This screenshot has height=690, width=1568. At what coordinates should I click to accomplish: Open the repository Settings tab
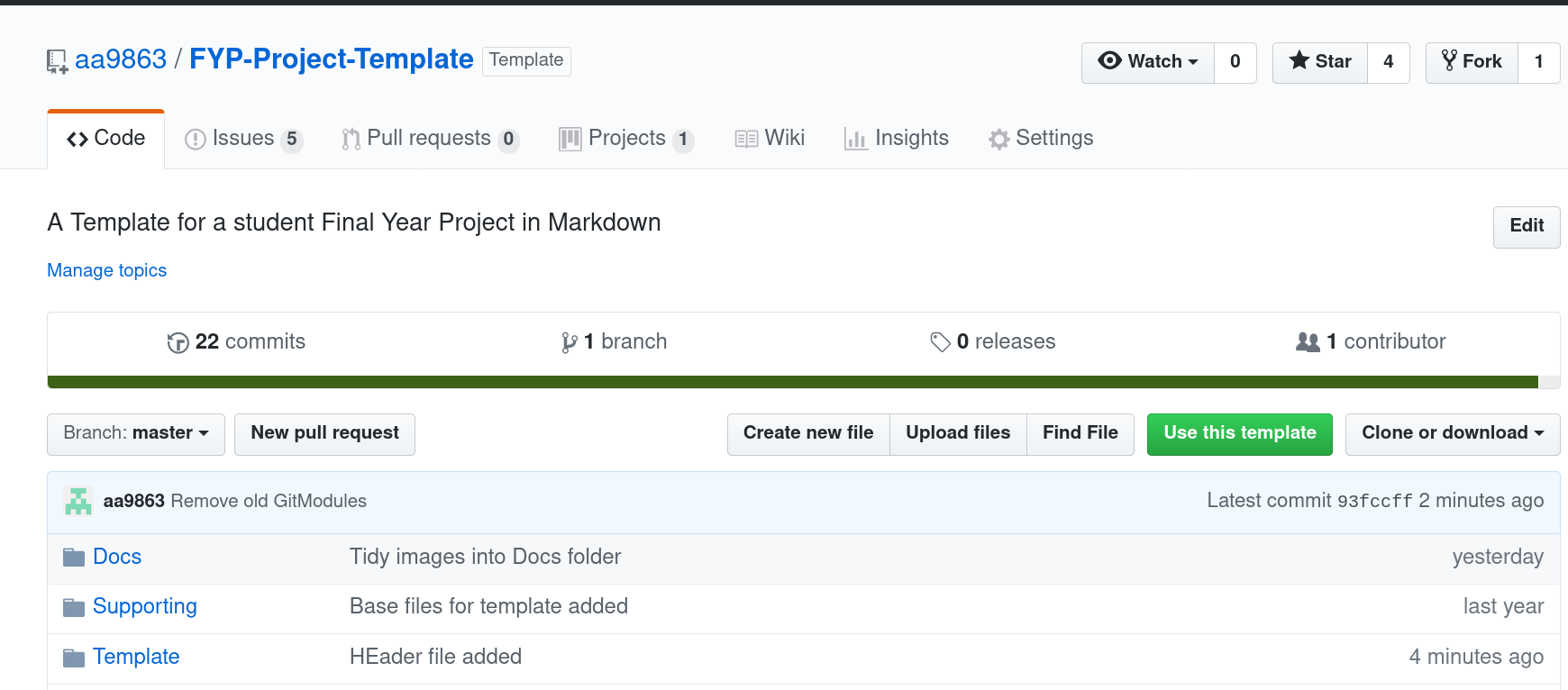(x=1041, y=139)
